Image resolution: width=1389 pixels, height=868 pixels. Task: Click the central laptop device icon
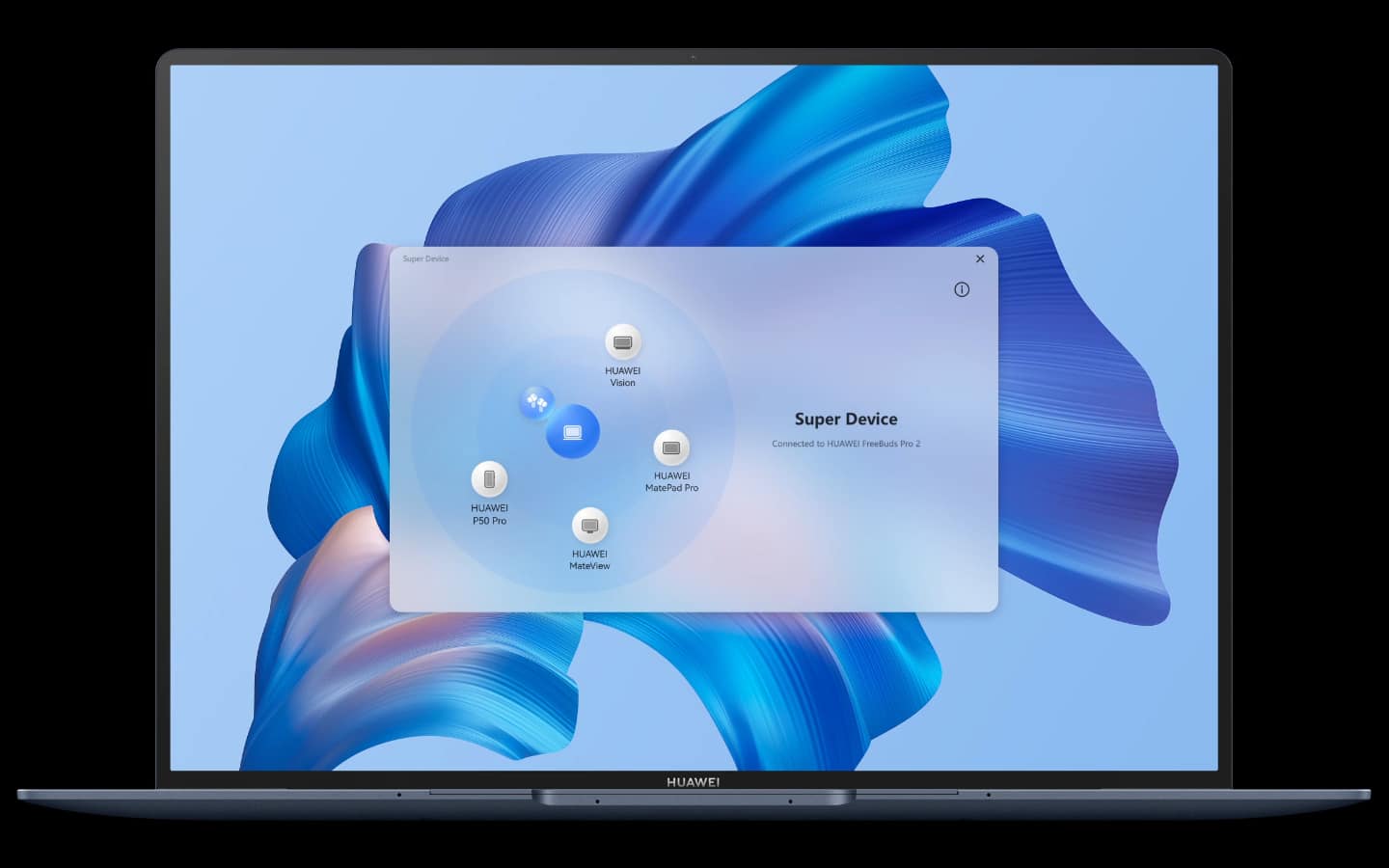[573, 431]
